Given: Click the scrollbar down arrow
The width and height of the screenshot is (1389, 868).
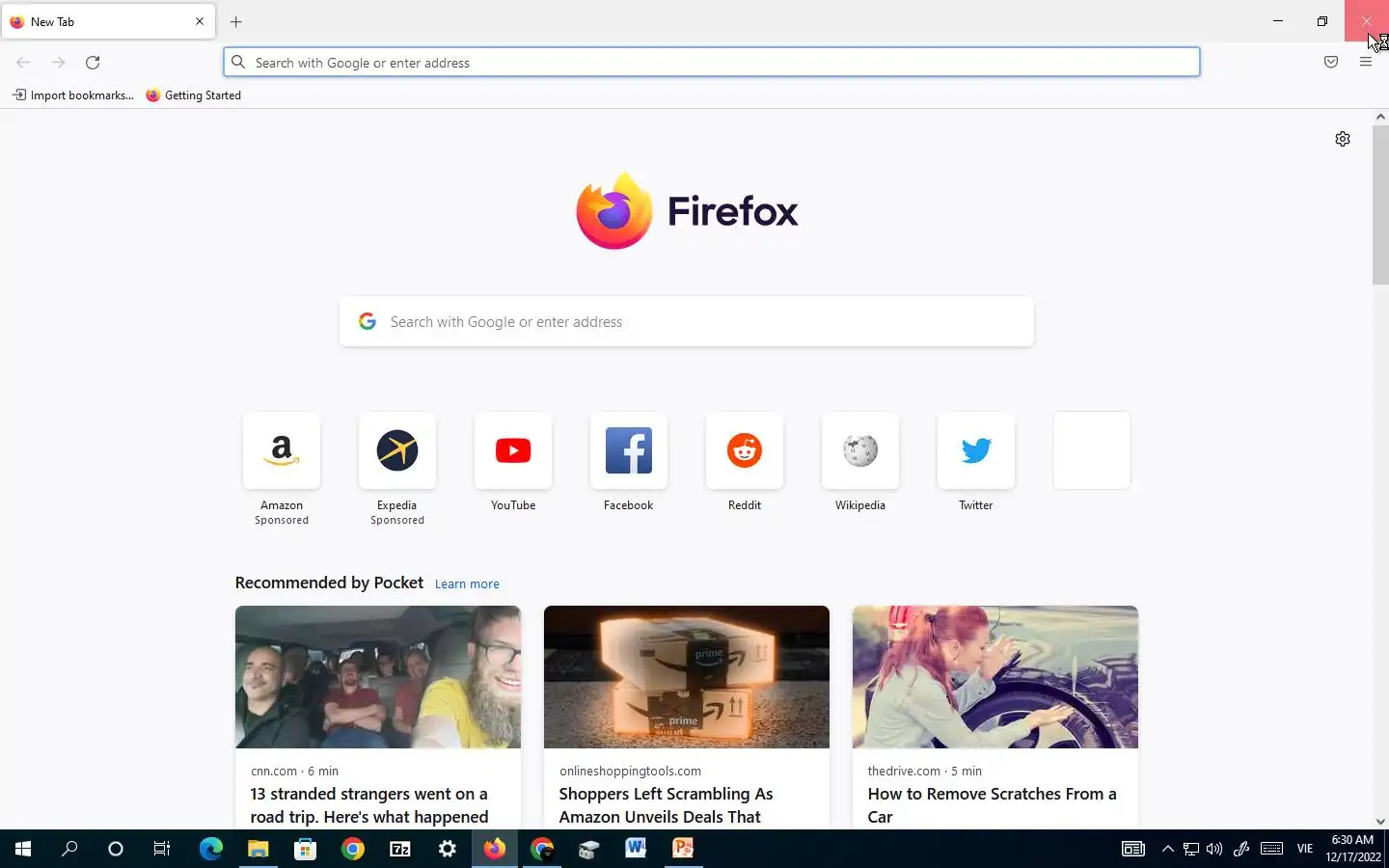Looking at the screenshot, I should point(1380,822).
